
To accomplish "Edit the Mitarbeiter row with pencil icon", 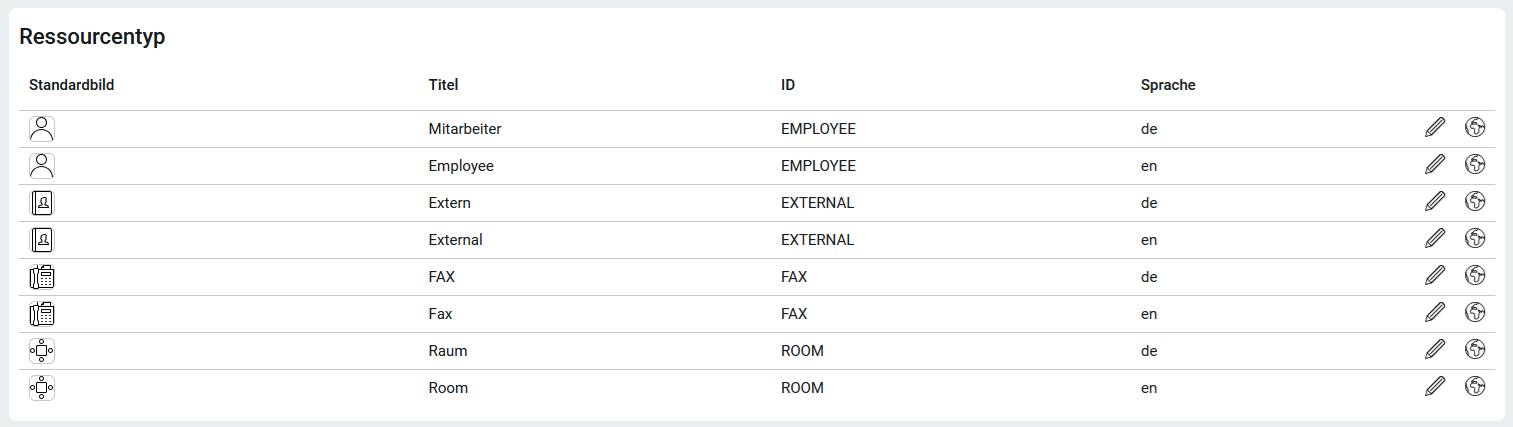I will pos(1435,127).
